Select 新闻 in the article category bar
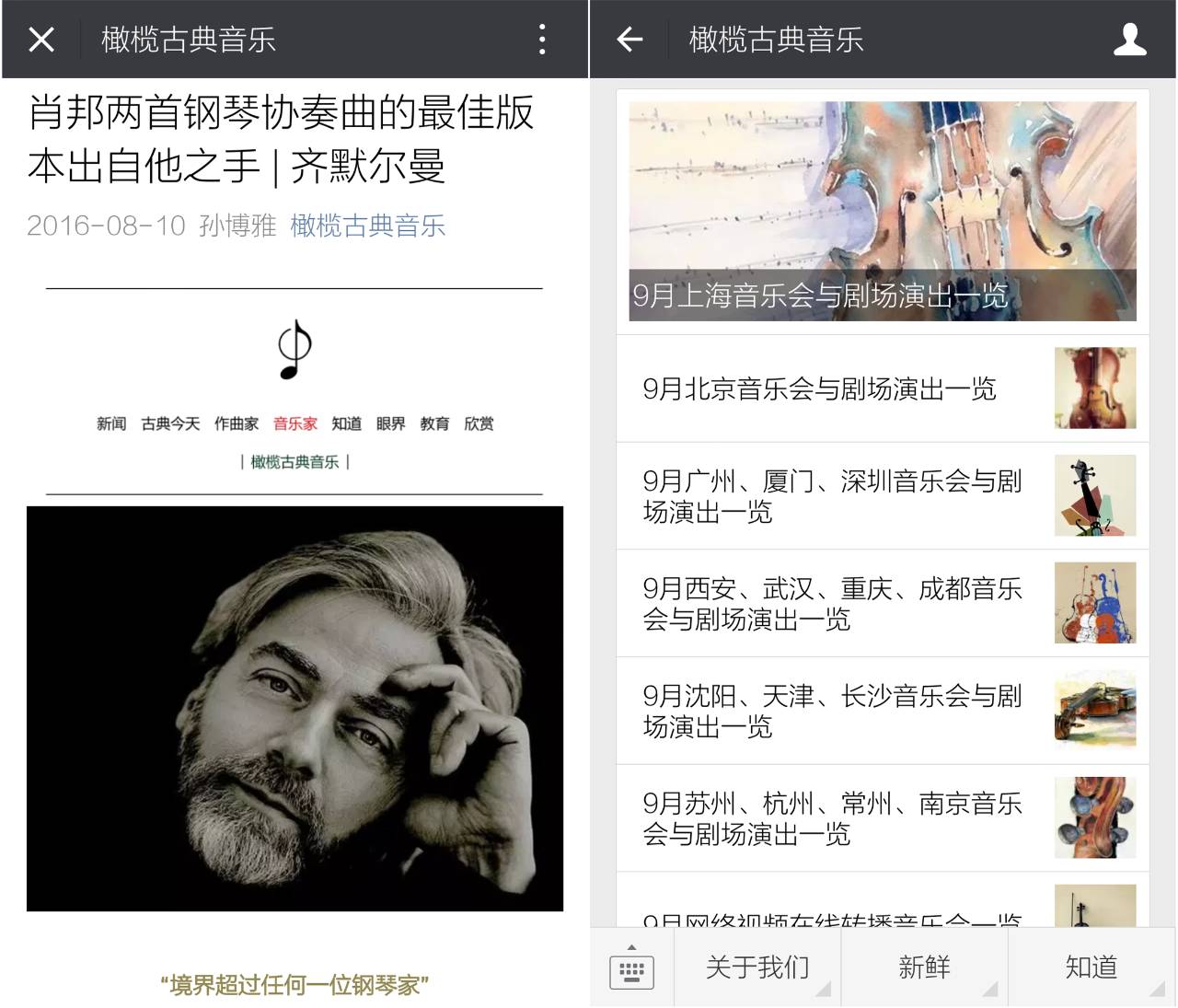Image resolution: width=1178 pixels, height=1008 pixels. (x=111, y=423)
